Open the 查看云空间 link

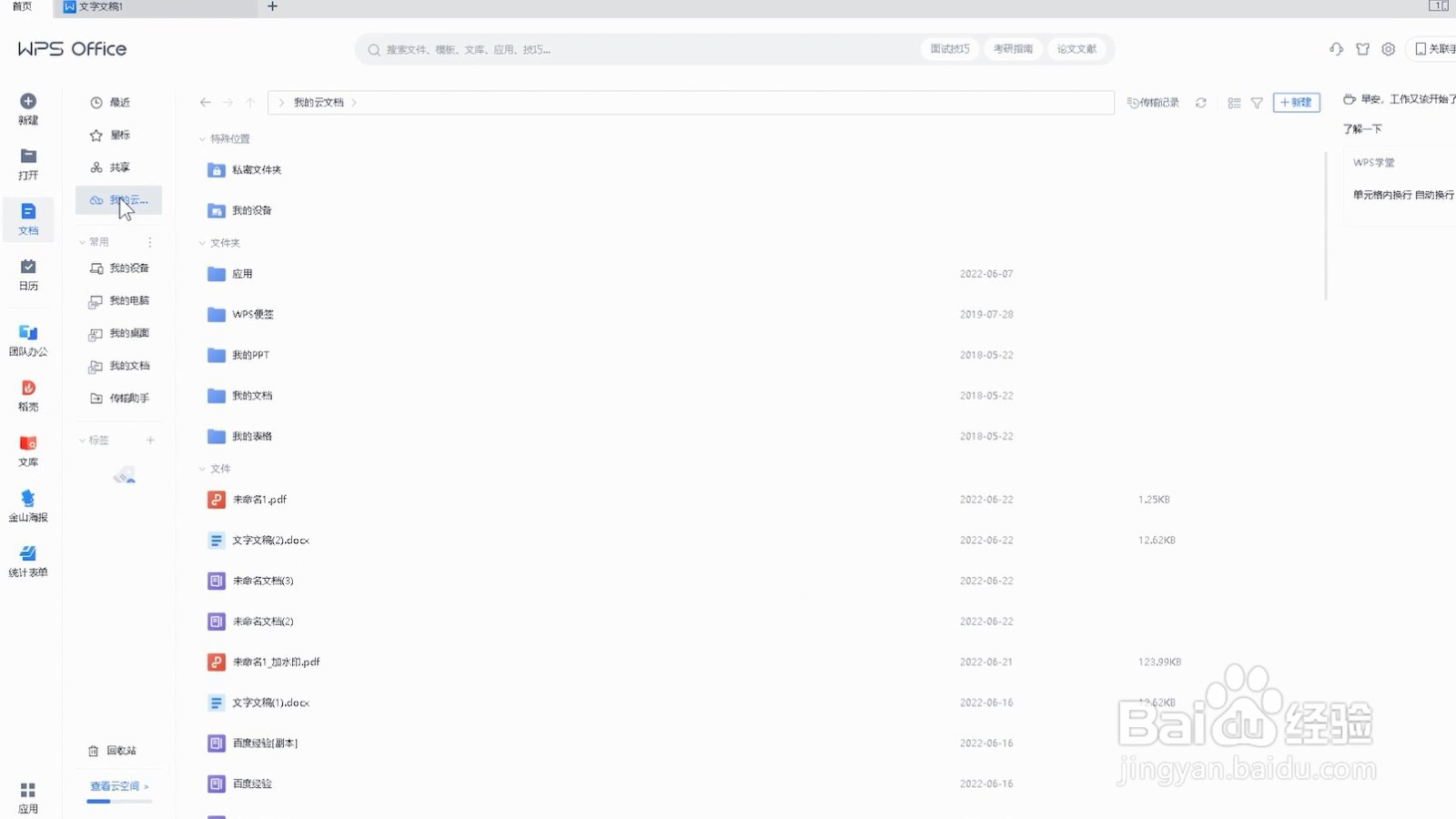tap(118, 786)
